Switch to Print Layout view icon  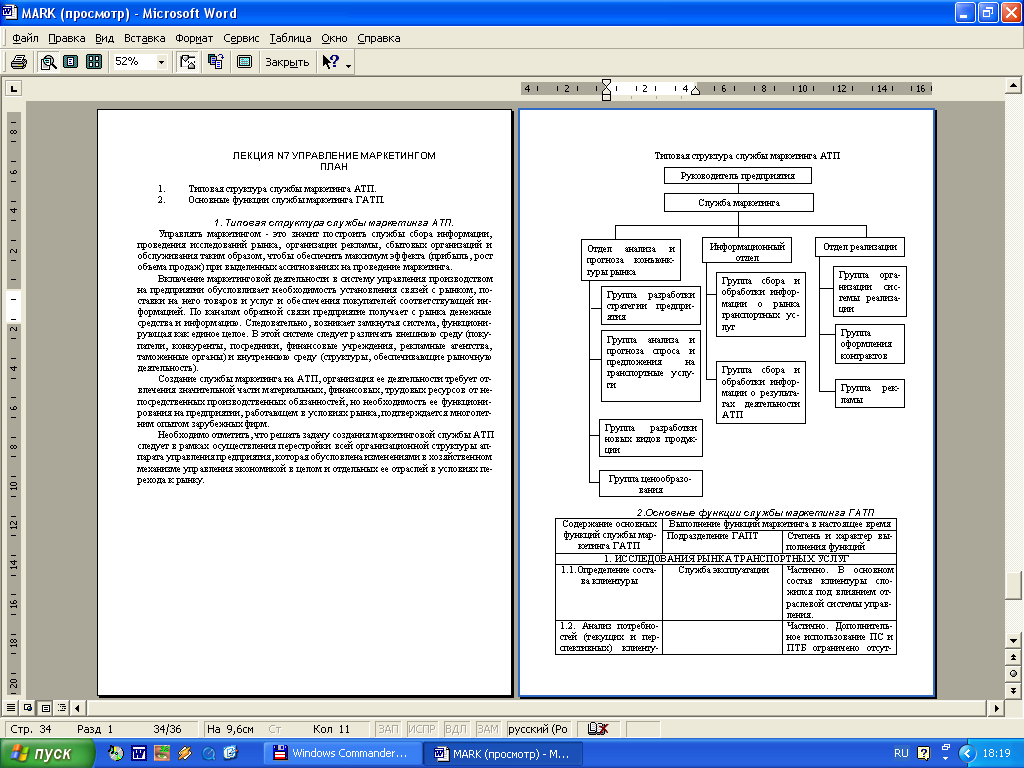[x=45, y=707]
